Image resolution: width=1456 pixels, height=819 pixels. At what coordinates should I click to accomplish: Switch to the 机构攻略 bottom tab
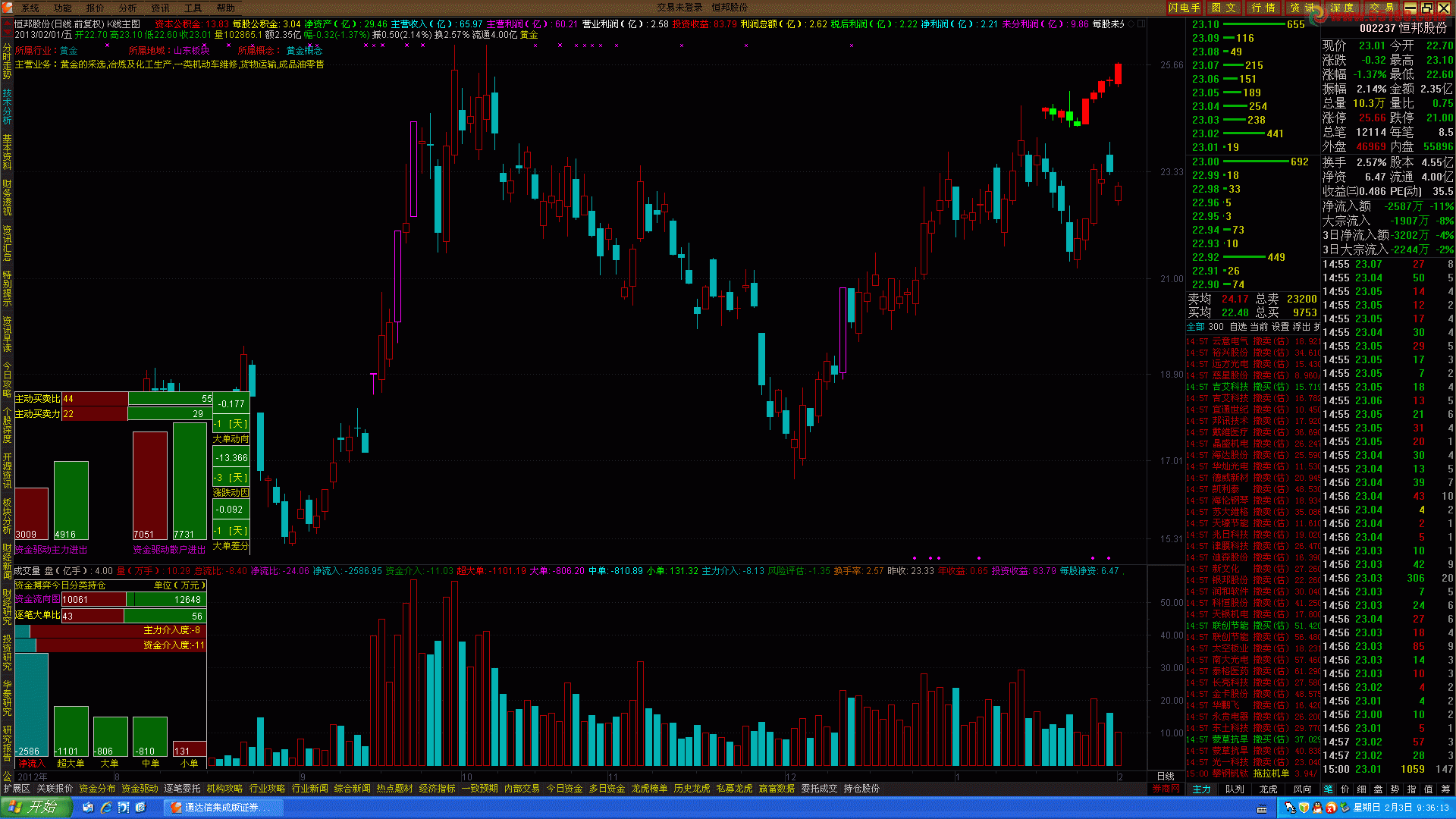click(x=224, y=789)
